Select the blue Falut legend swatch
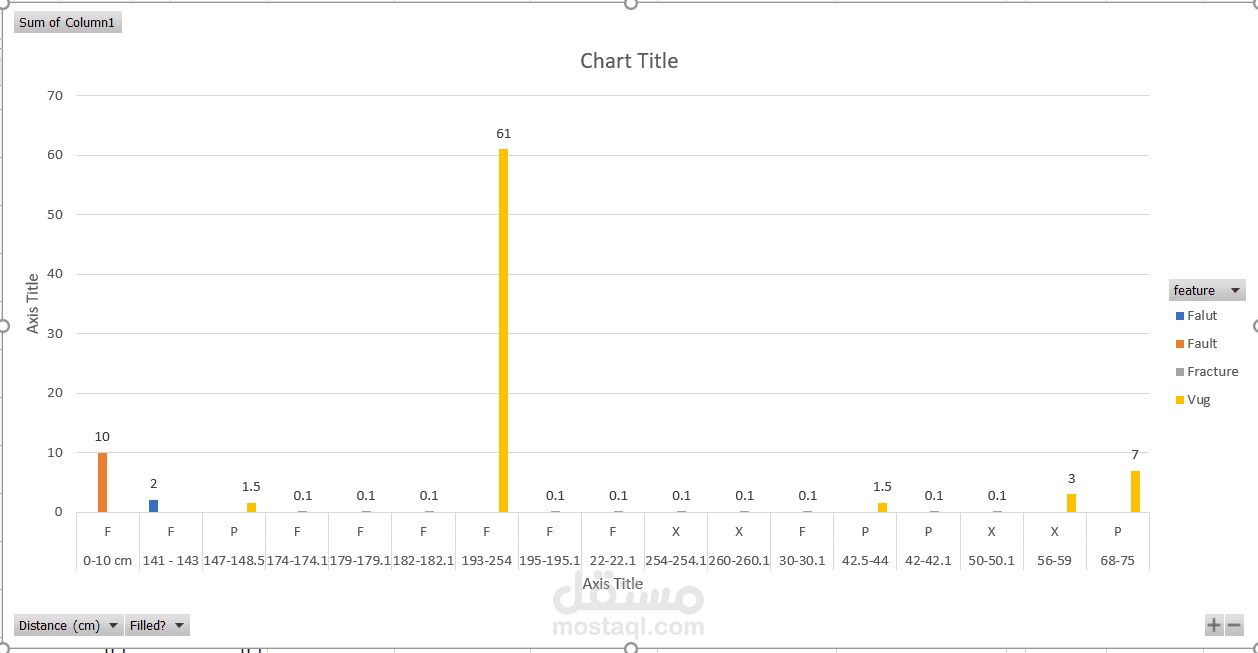 point(1180,316)
